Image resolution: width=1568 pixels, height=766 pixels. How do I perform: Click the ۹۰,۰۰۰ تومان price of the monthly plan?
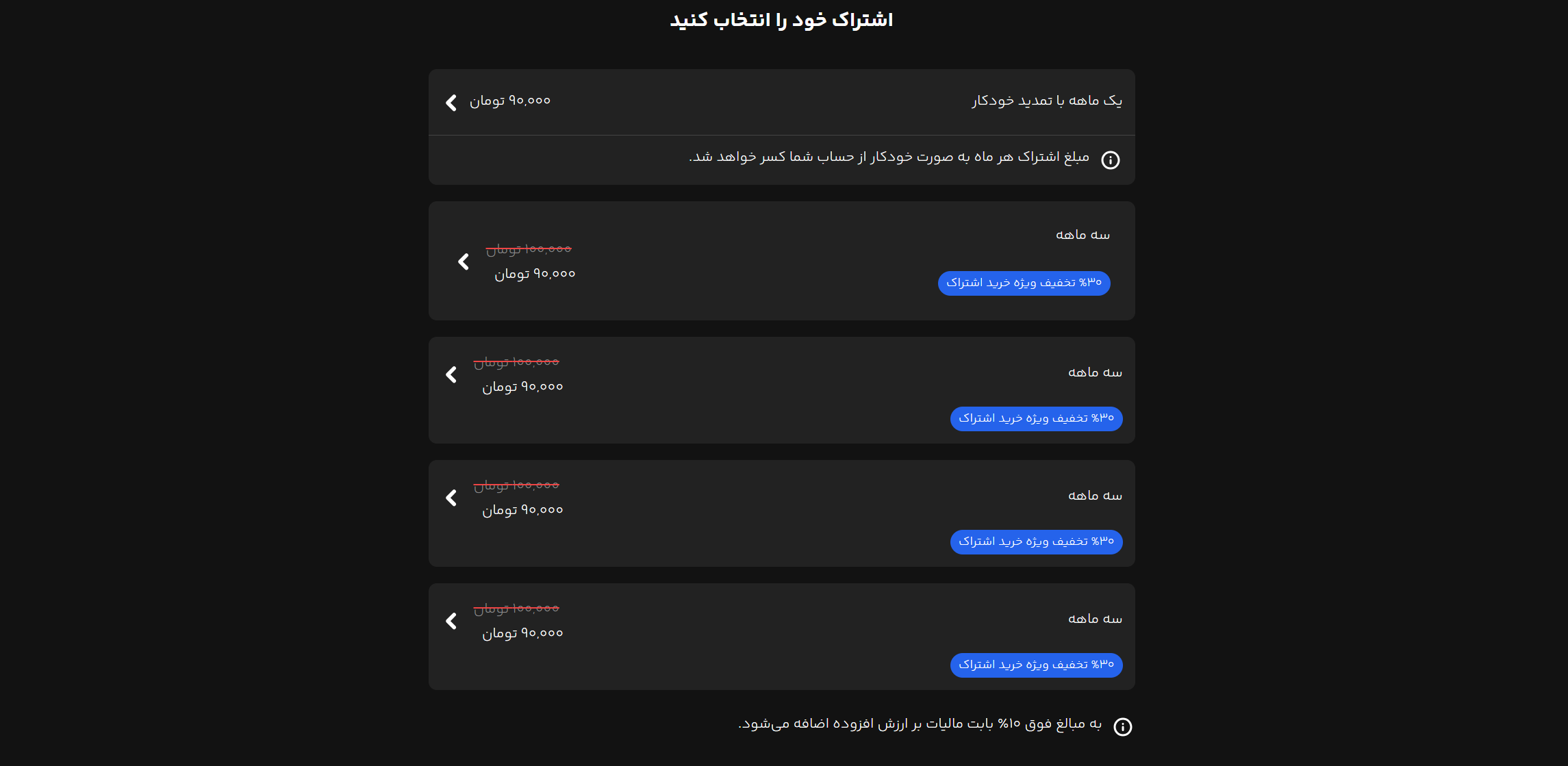[510, 101]
